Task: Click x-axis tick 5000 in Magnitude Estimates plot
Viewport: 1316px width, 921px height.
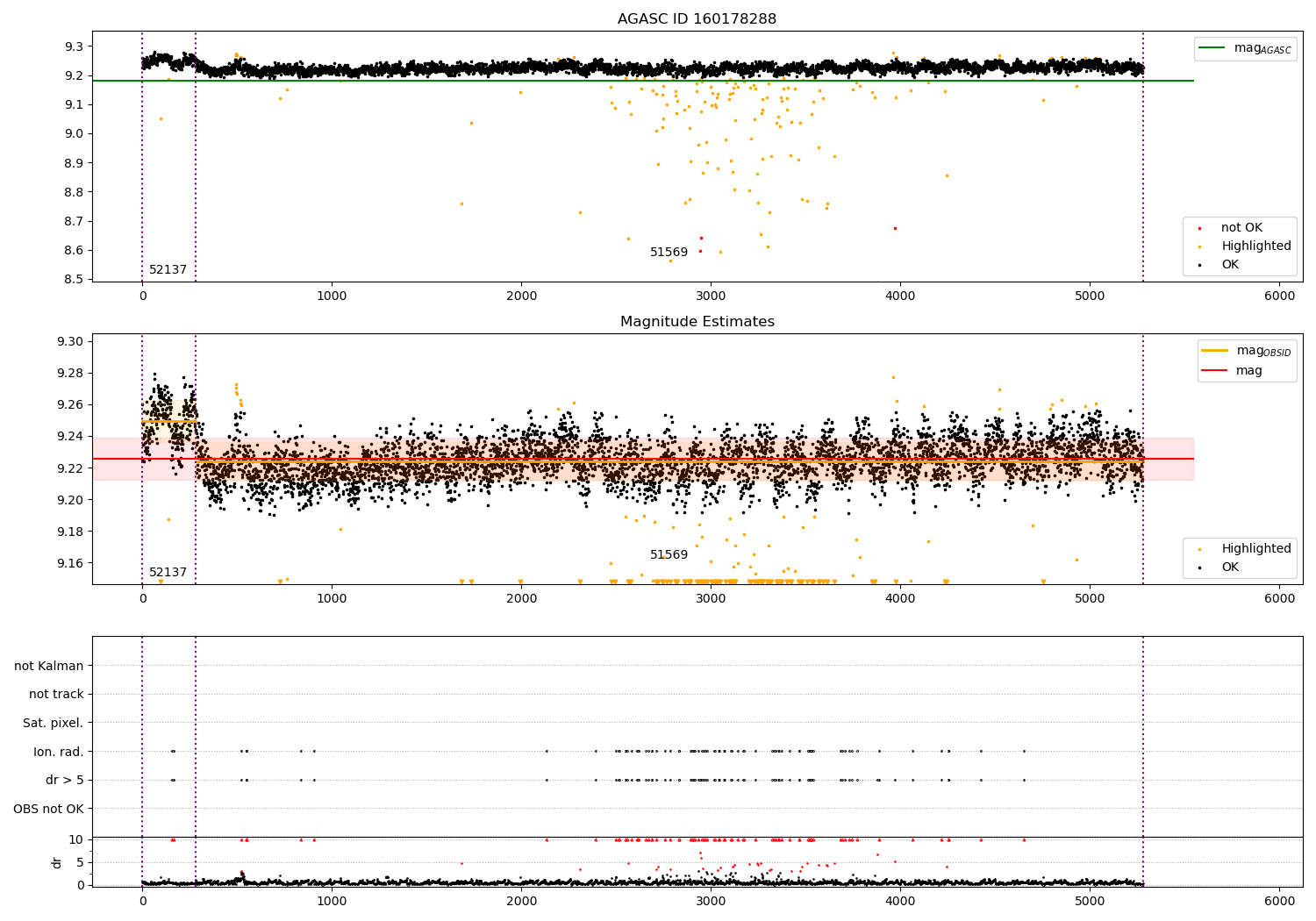Action: click(x=1090, y=599)
